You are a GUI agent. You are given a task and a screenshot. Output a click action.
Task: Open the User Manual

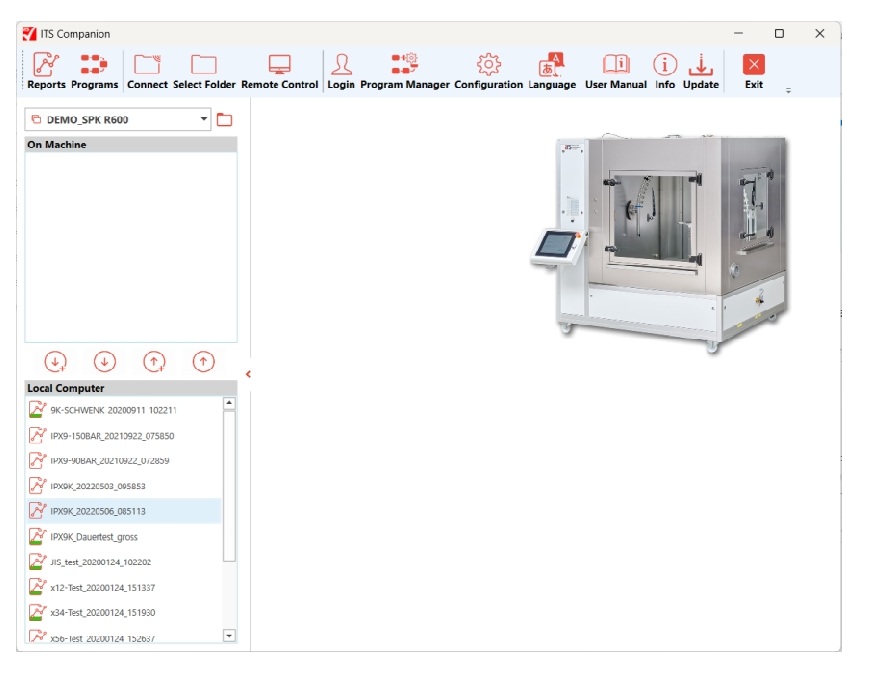615,71
